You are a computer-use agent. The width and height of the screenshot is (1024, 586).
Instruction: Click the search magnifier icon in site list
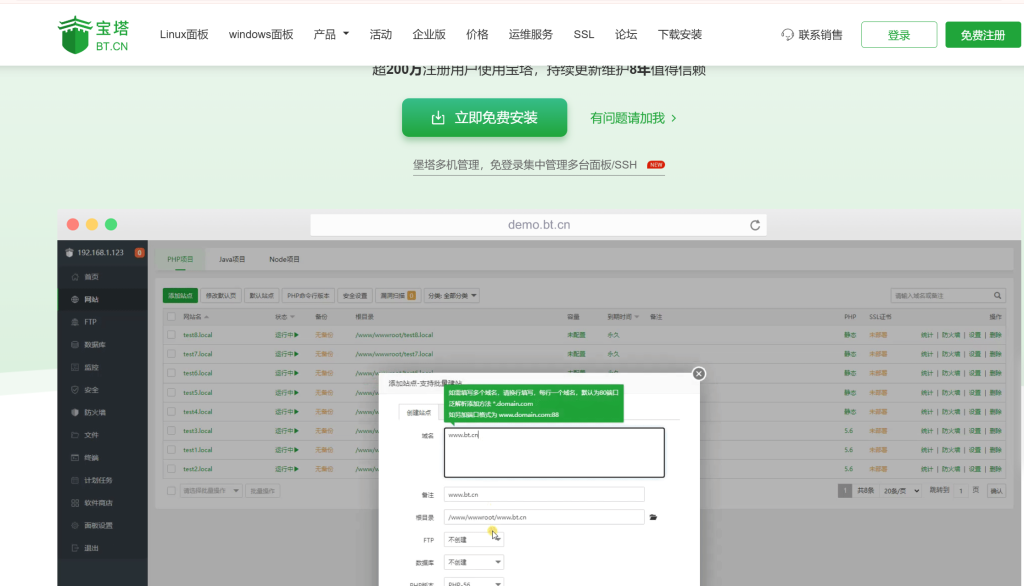[997, 296]
